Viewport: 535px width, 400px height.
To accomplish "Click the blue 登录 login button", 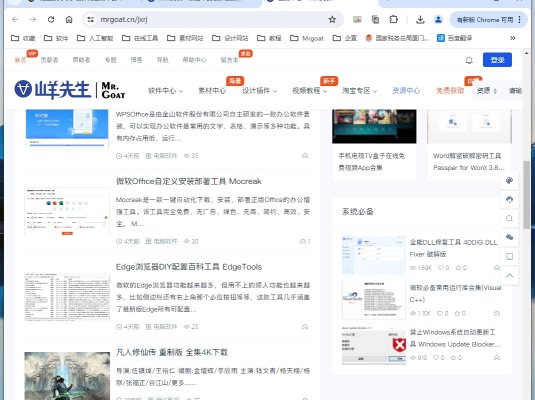I will pos(497,60).
